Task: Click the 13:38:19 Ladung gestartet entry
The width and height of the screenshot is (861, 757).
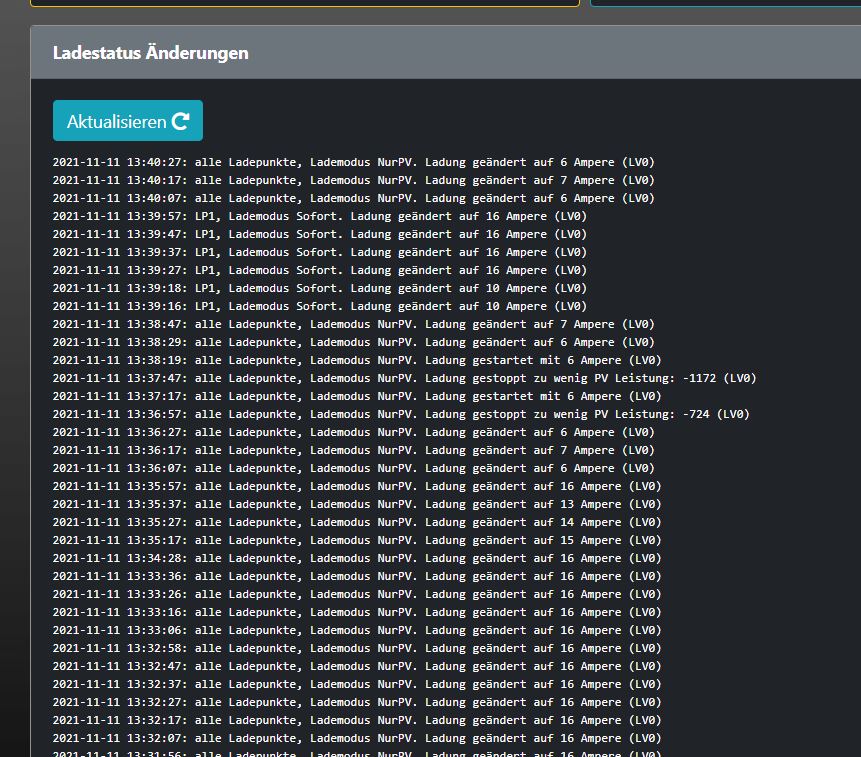Action: pos(356,360)
